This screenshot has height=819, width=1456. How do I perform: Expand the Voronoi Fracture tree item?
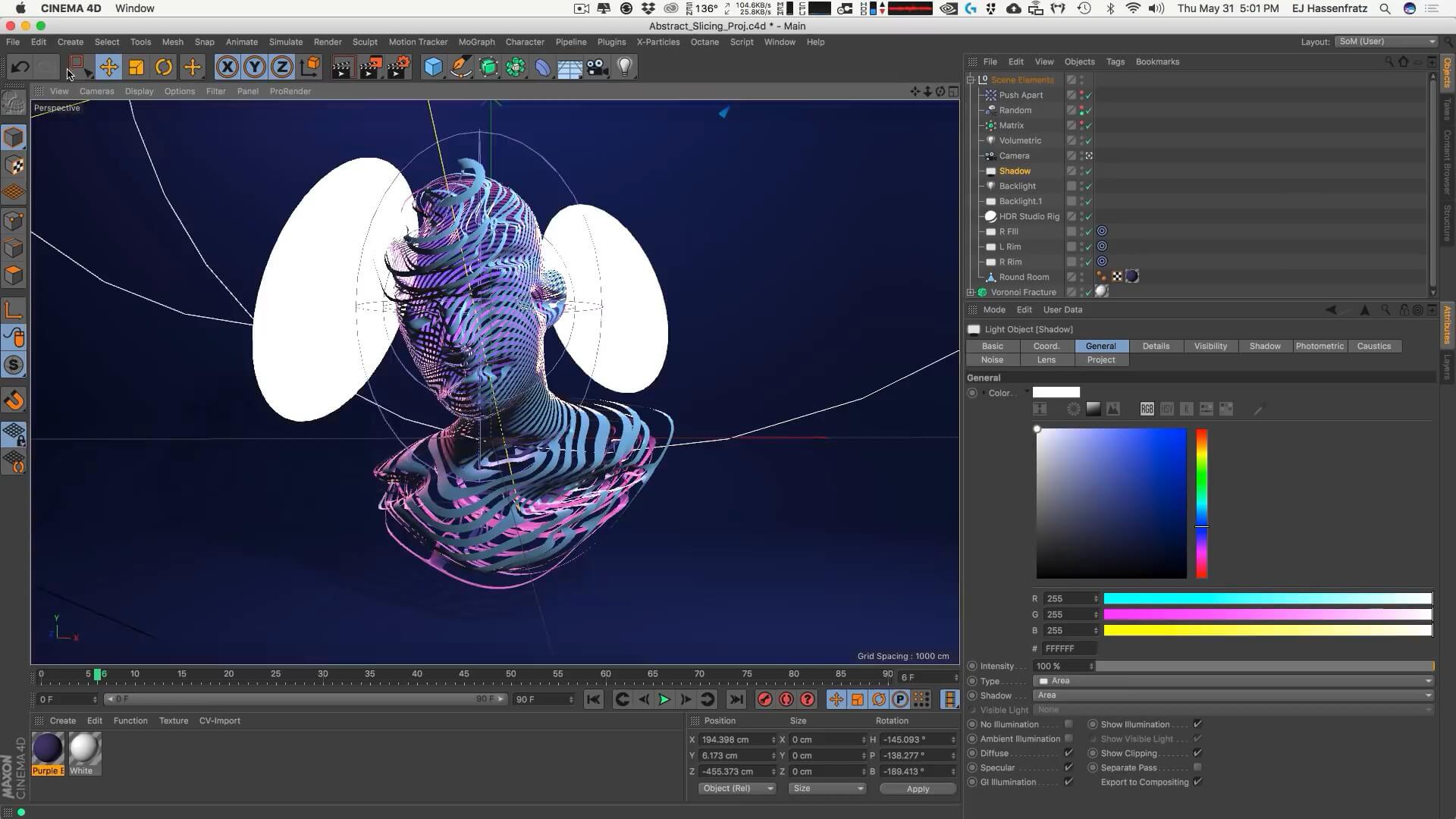point(971,292)
